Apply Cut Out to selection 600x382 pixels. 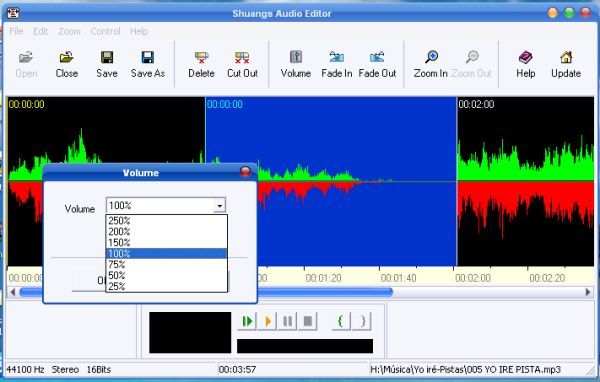click(x=242, y=64)
